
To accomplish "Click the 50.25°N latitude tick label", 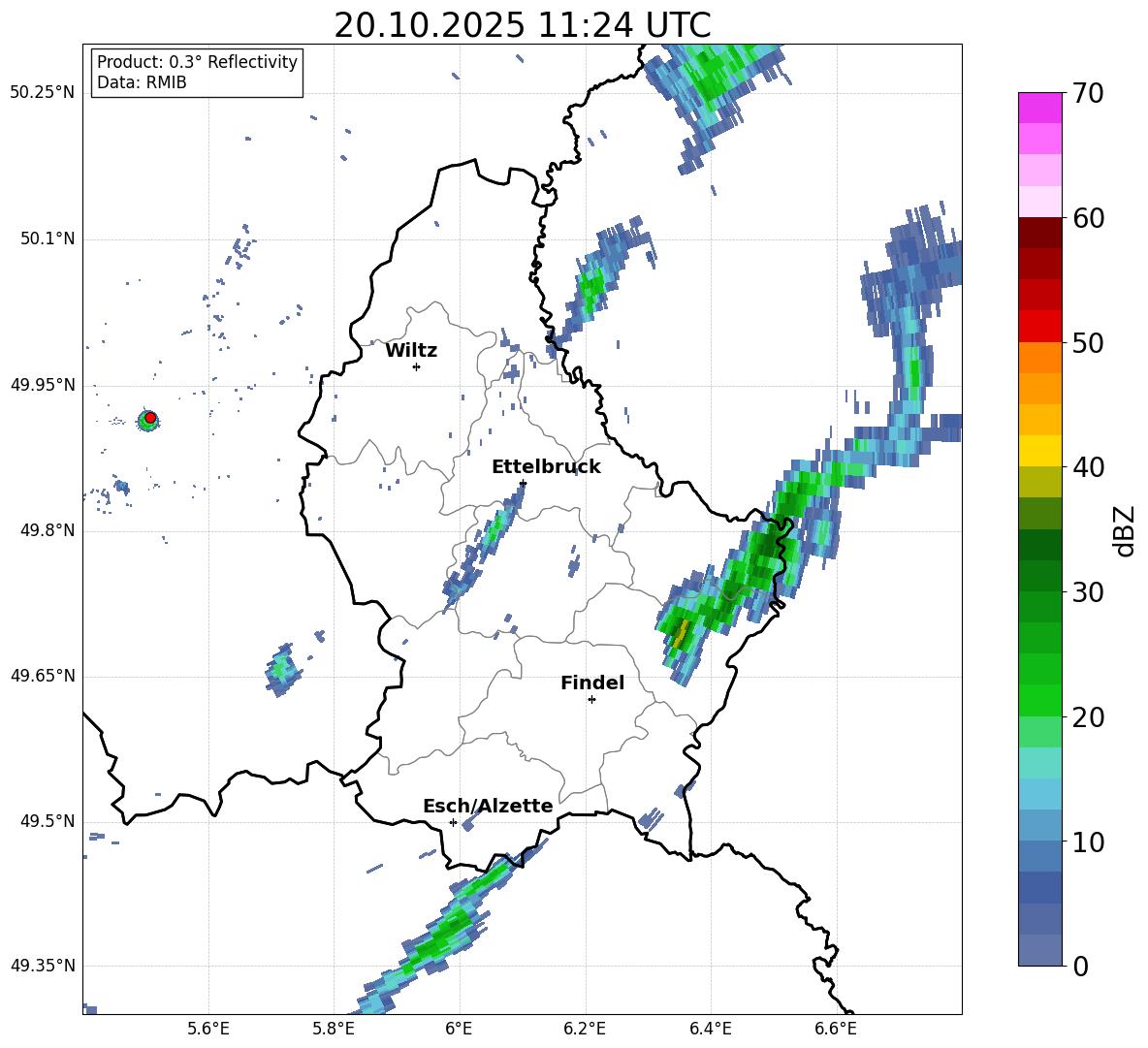I will point(43,93).
